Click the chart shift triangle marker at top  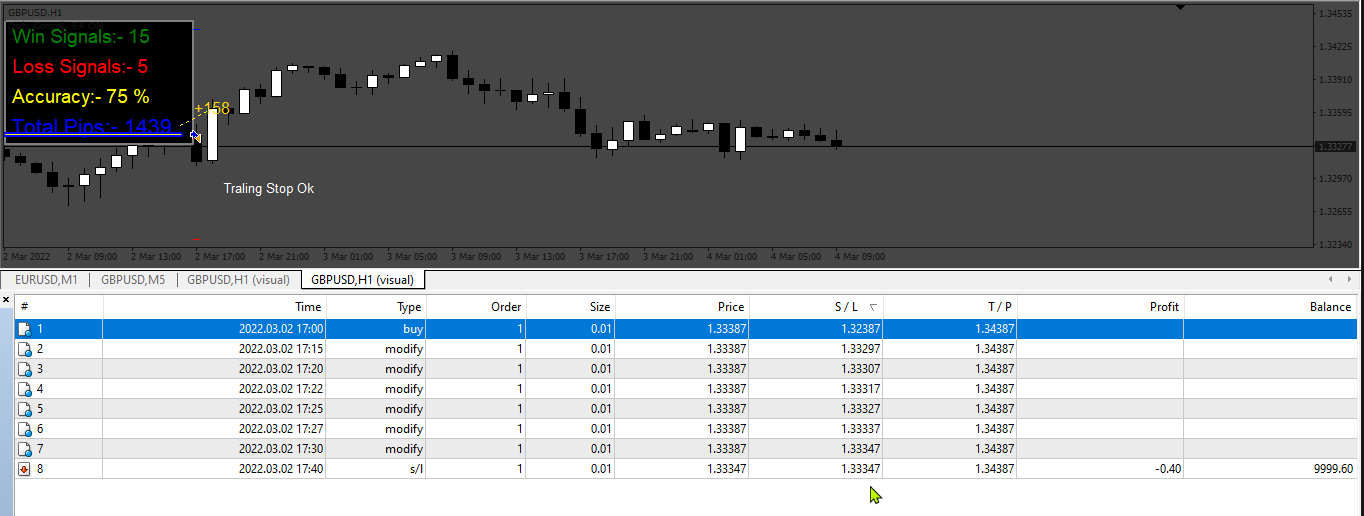1180,8
